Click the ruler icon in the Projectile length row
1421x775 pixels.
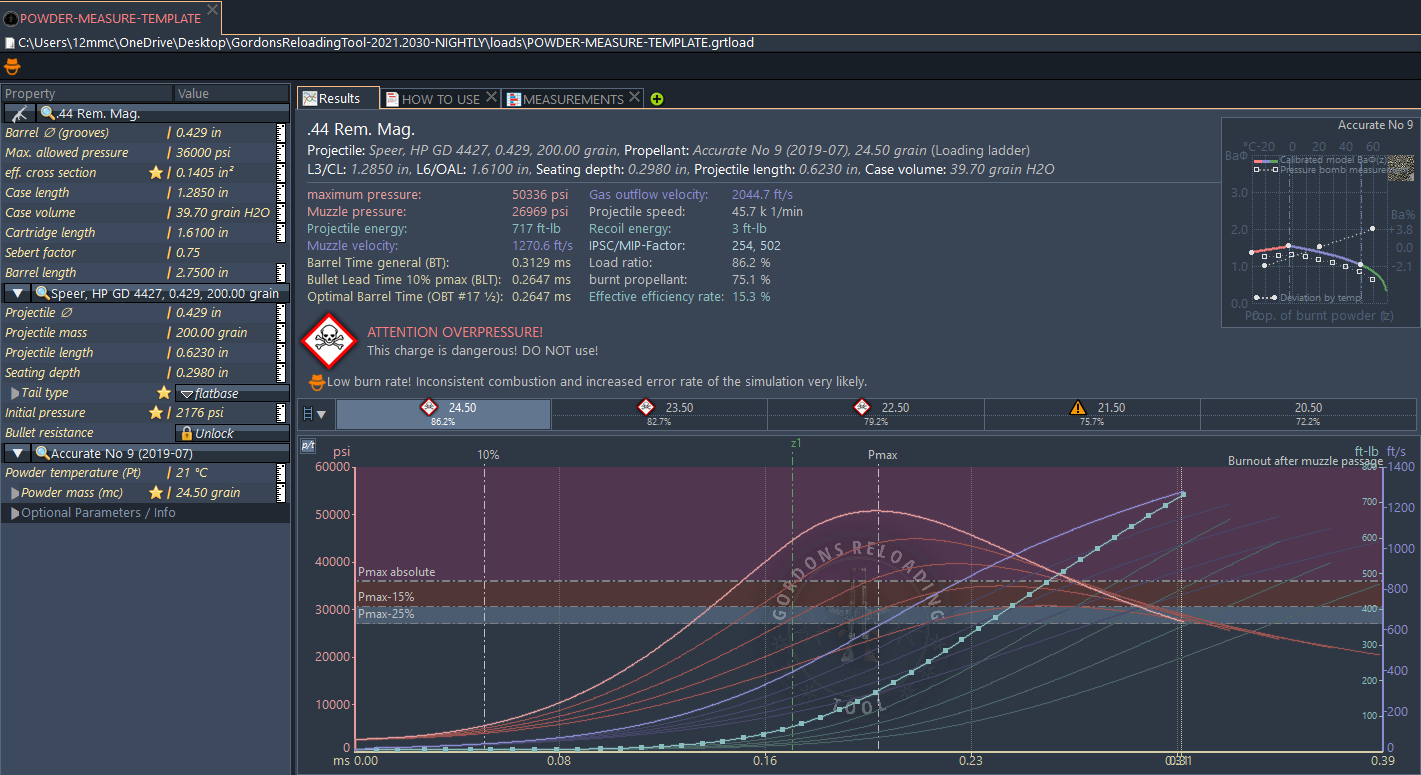(x=281, y=353)
